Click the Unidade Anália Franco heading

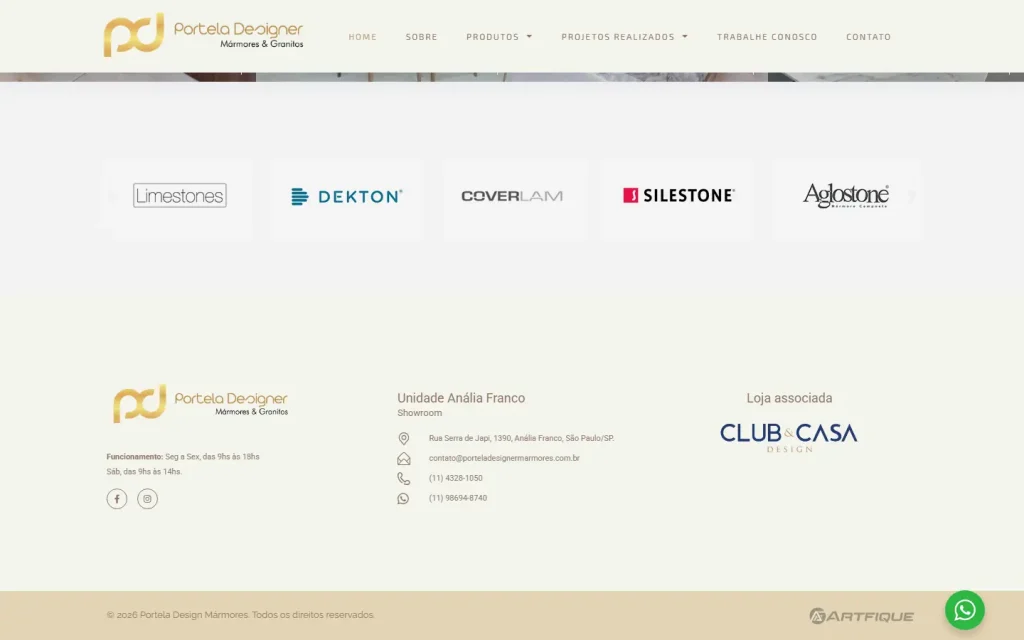click(461, 398)
